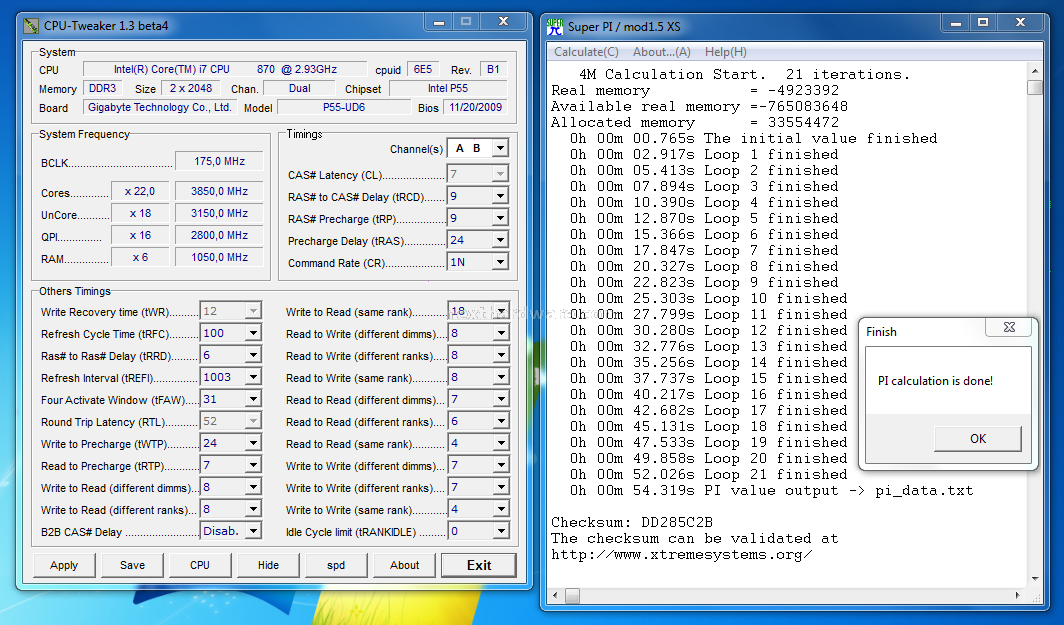Viewport: 1064px width, 625px height.
Task: Open the CPU button in CPU-Tweaker
Action: click(x=200, y=565)
